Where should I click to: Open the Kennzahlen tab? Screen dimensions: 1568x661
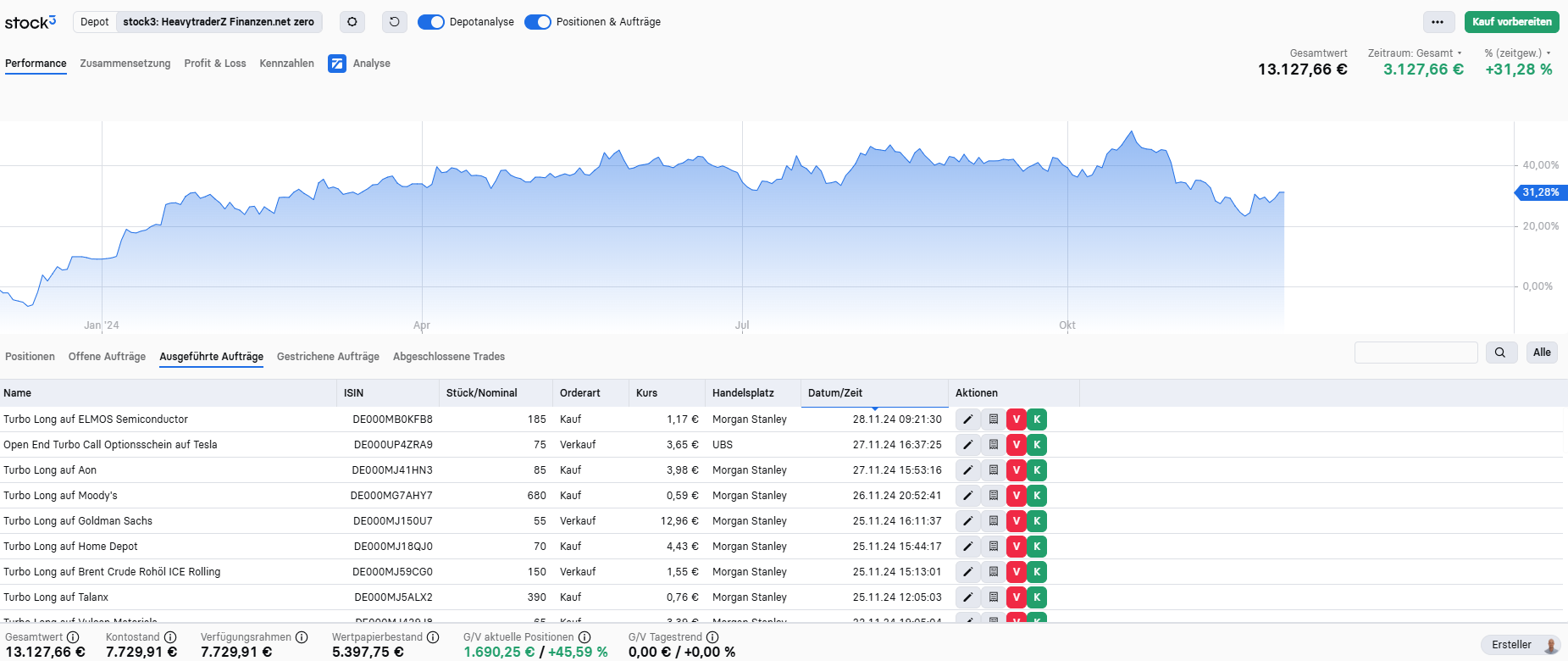[x=286, y=64]
